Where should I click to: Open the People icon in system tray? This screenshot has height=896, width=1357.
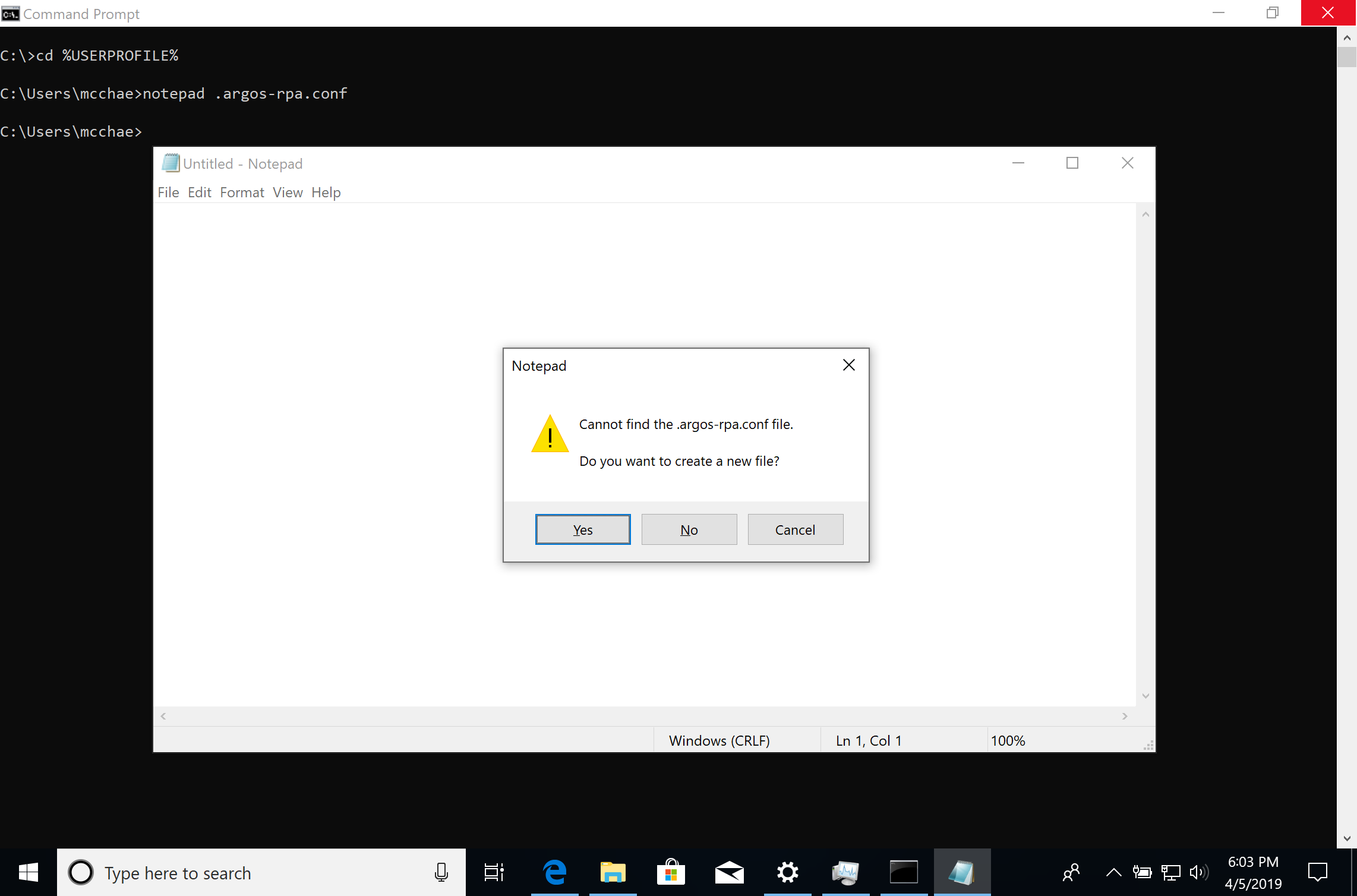(1071, 872)
